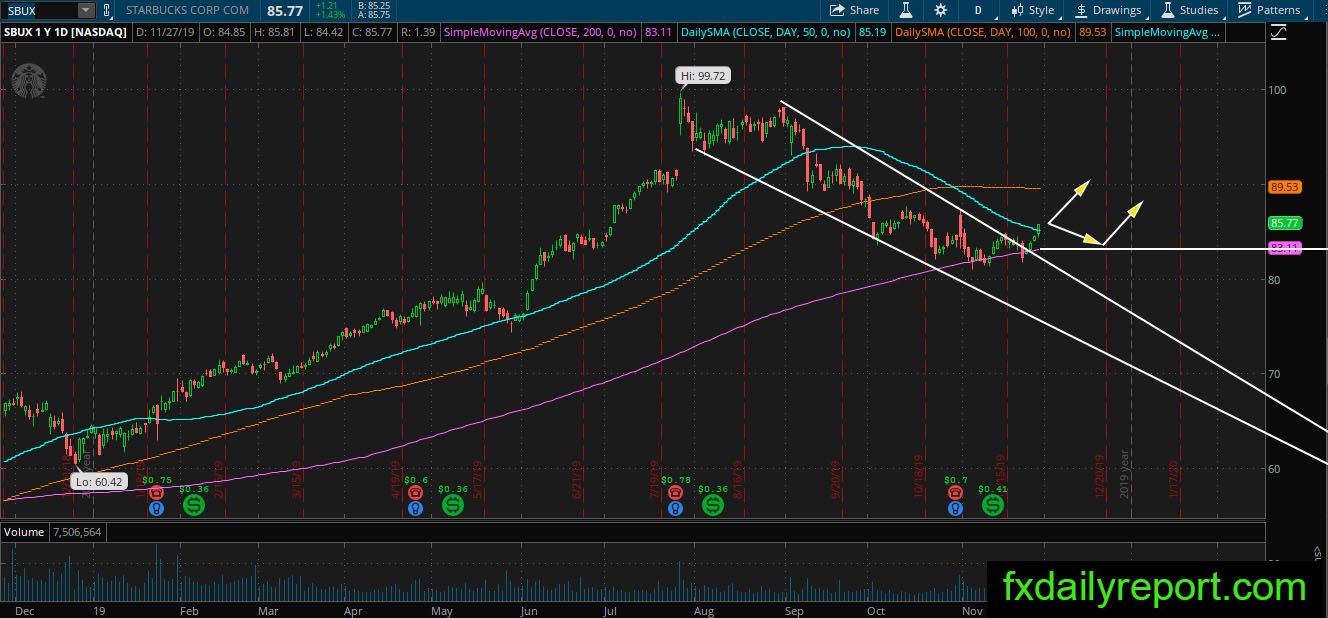Click the 100 label on price axis
The image size is (1328, 618).
[1276, 90]
